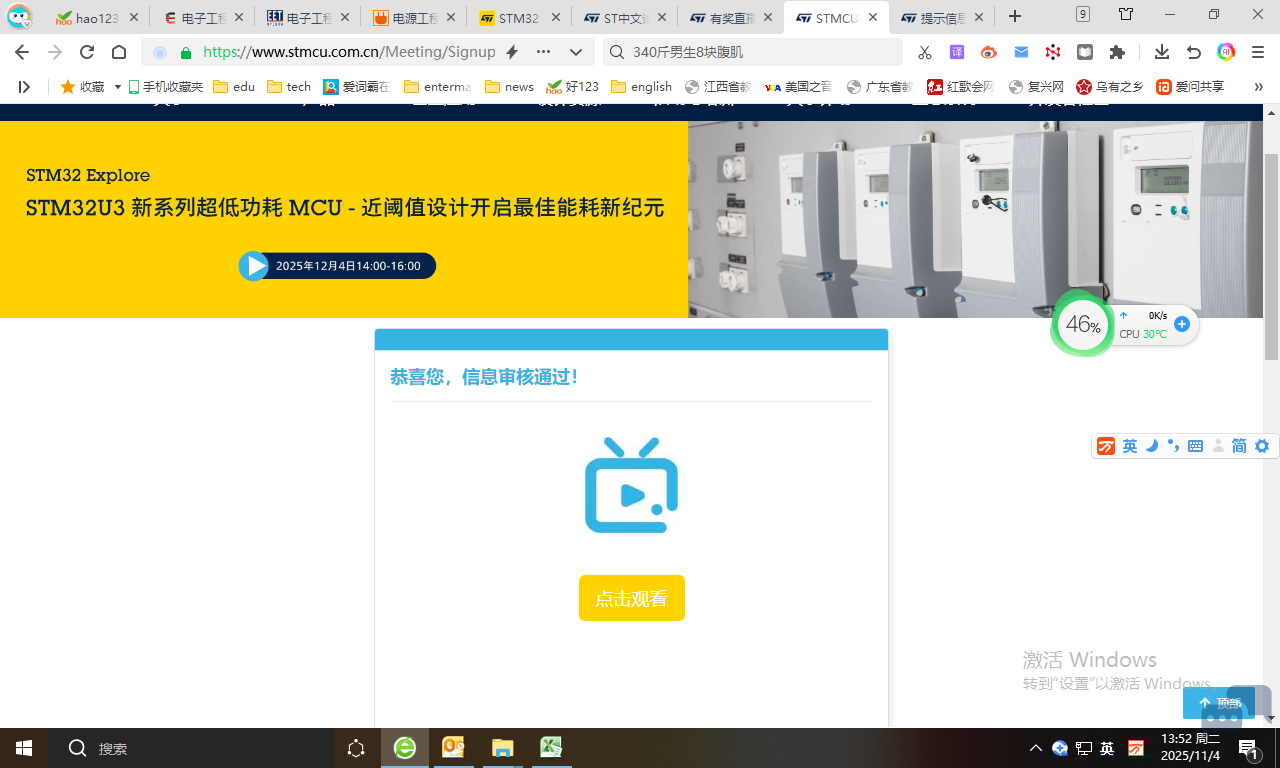This screenshot has width=1280, height=768.
Task: Open the notification center icon
Action: [x=1248, y=748]
